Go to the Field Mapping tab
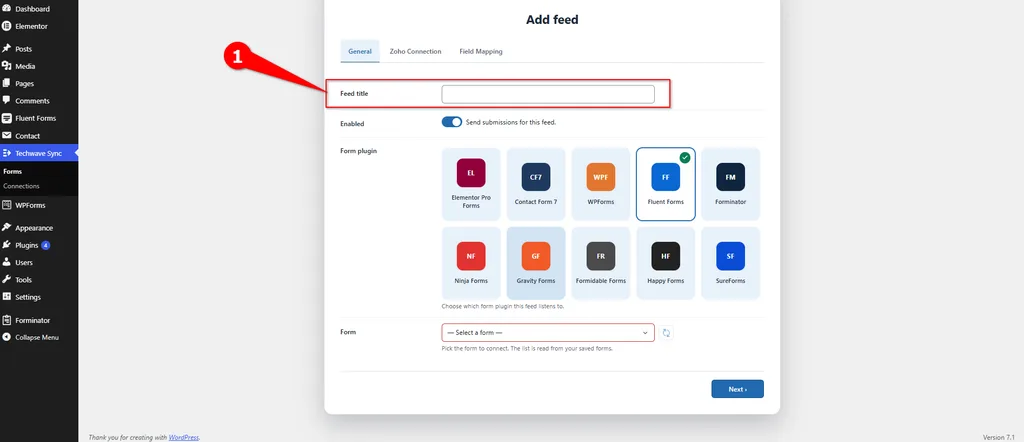This screenshot has width=1024, height=442. coord(481,52)
